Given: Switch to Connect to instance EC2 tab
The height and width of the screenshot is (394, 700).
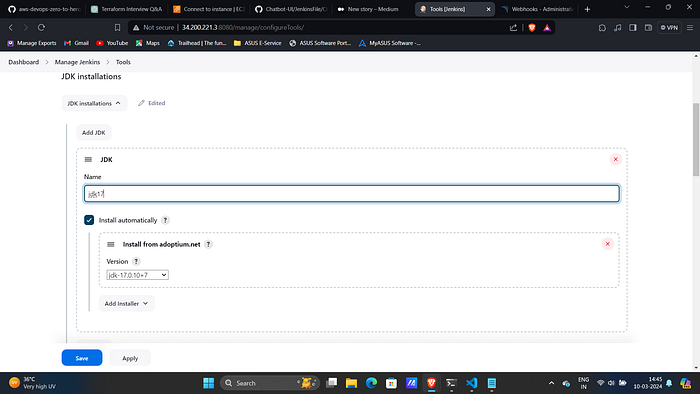Looking at the screenshot, I should click(209, 9).
